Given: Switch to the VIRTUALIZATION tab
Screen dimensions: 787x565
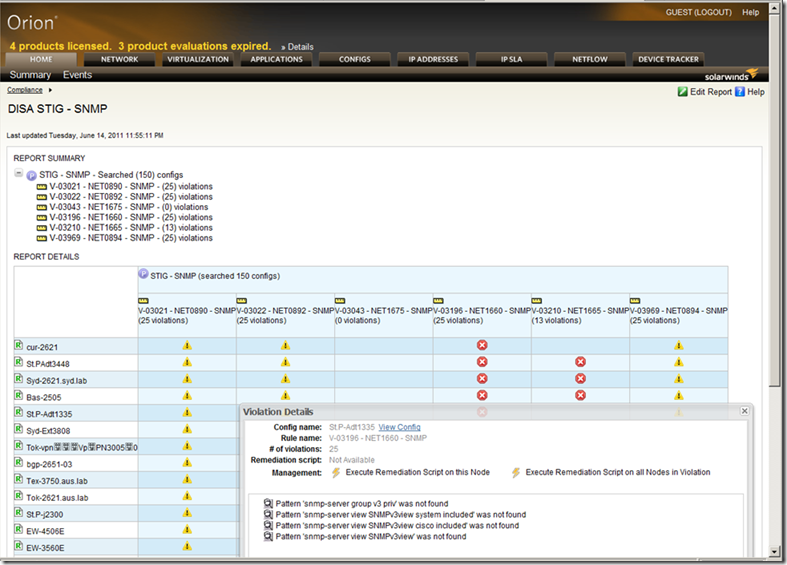Looking at the screenshot, I should pyautogui.click(x=198, y=59).
